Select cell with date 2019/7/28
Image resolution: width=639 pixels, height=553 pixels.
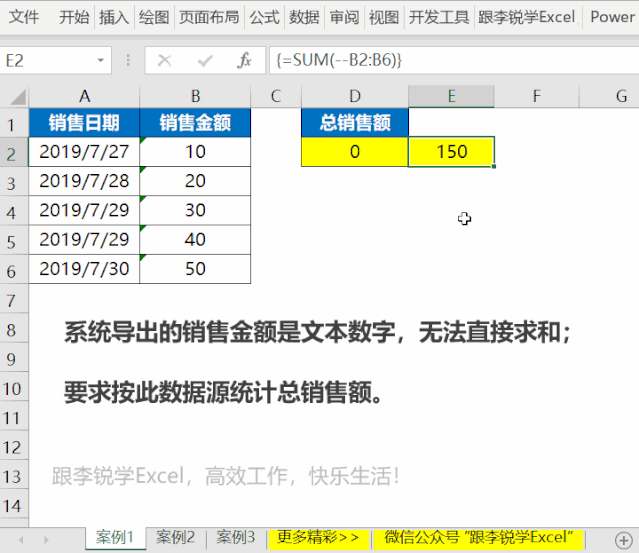point(84,181)
